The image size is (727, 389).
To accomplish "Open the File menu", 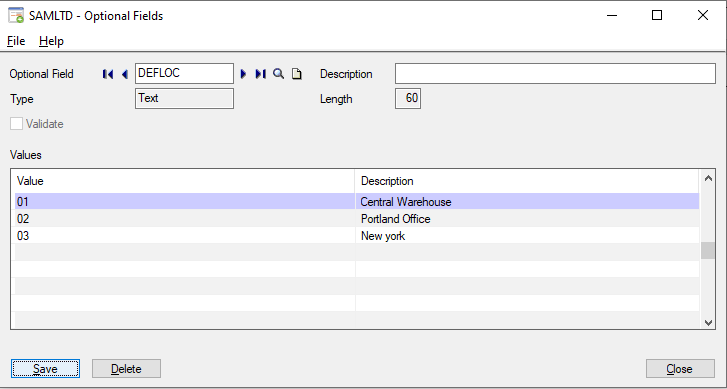I will pos(16,41).
